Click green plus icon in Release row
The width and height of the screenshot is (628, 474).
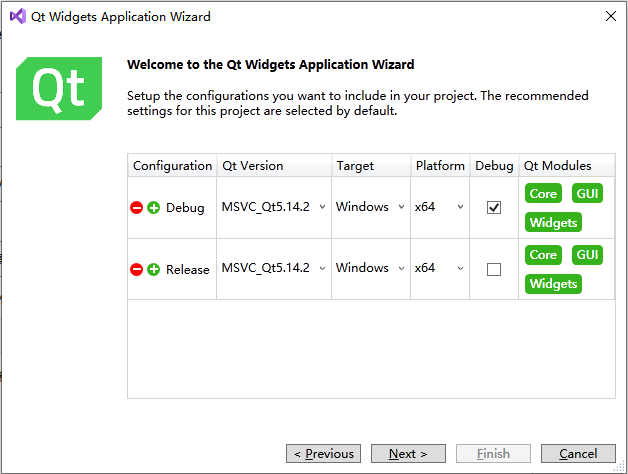153,269
